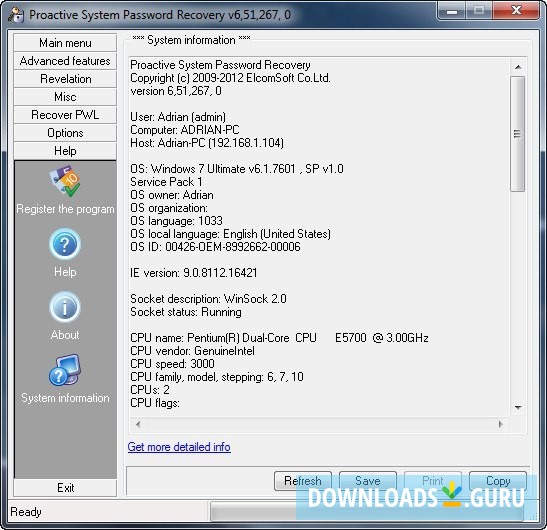The image size is (547, 530).
Task: Click the vertical scrollbar thumb
Action: [518, 134]
